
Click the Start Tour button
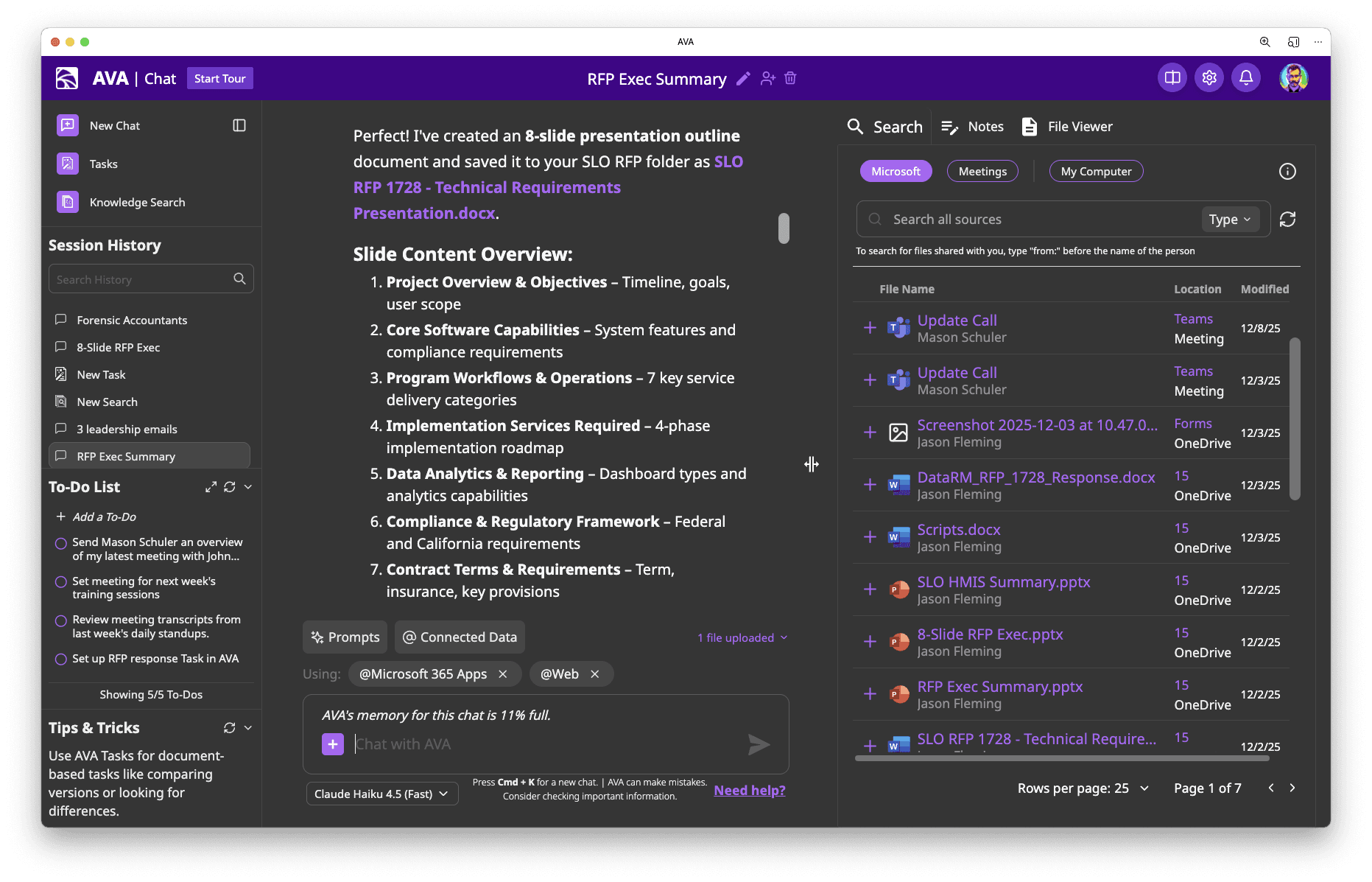219,78
